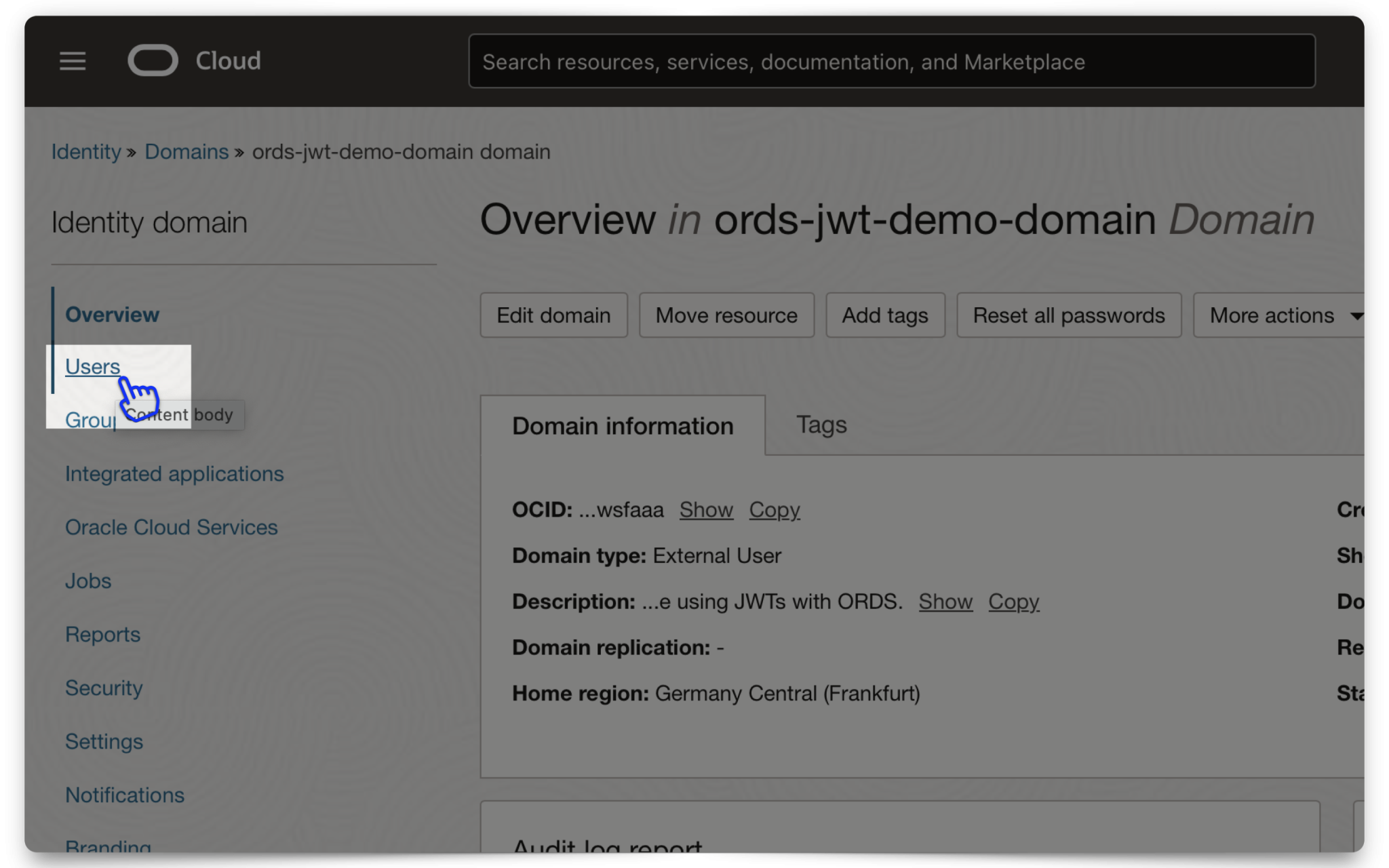Screen dimensions: 1389x868
Task: Expand the Domains breadcrumb
Action: click(x=187, y=151)
